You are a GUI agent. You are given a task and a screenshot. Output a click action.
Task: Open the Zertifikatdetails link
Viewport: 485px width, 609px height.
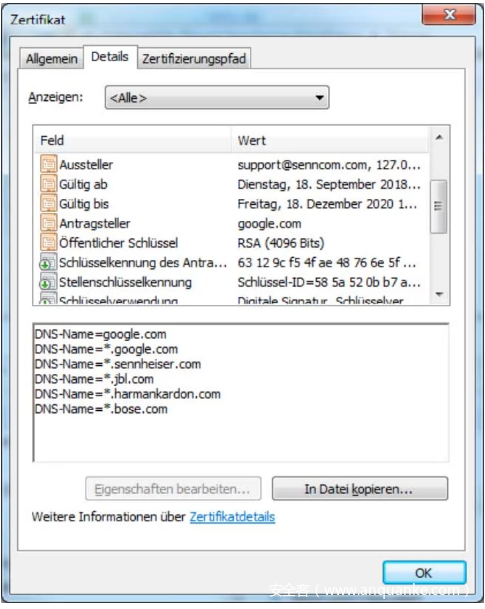tap(232, 517)
